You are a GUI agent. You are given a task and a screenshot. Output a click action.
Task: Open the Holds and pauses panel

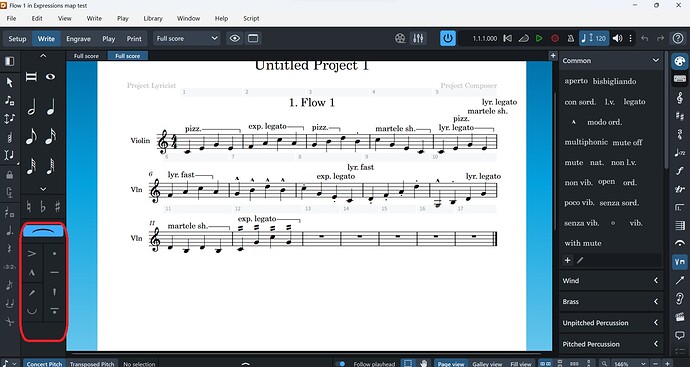pyautogui.click(x=680, y=243)
